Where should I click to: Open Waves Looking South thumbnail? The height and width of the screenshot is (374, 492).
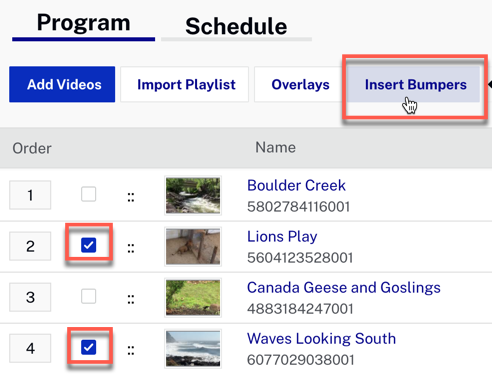pos(193,348)
